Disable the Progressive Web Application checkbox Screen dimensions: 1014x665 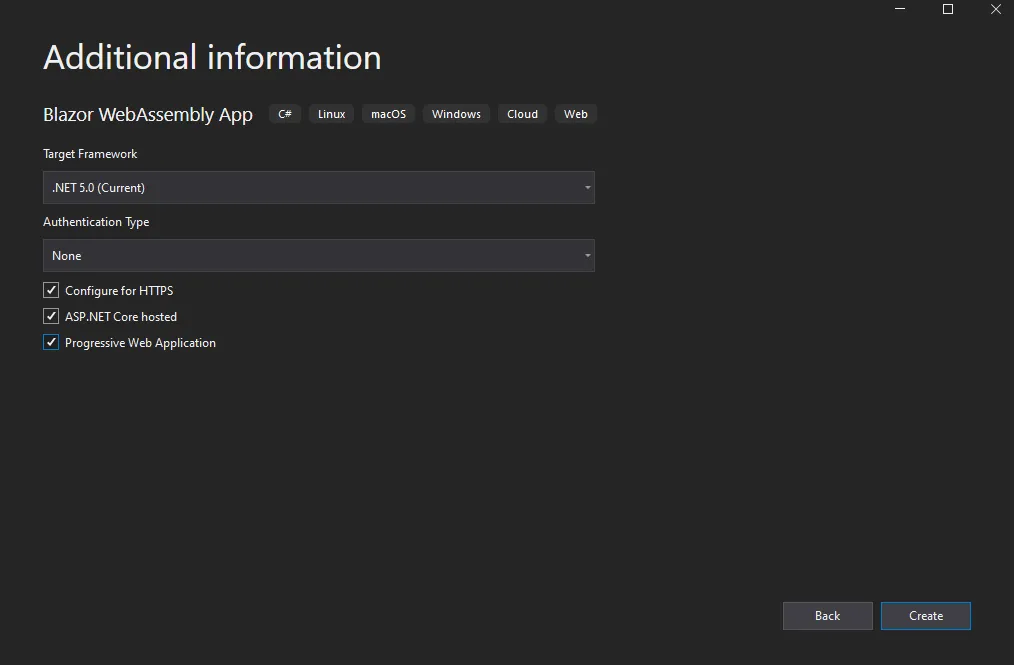click(x=51, y=342)
